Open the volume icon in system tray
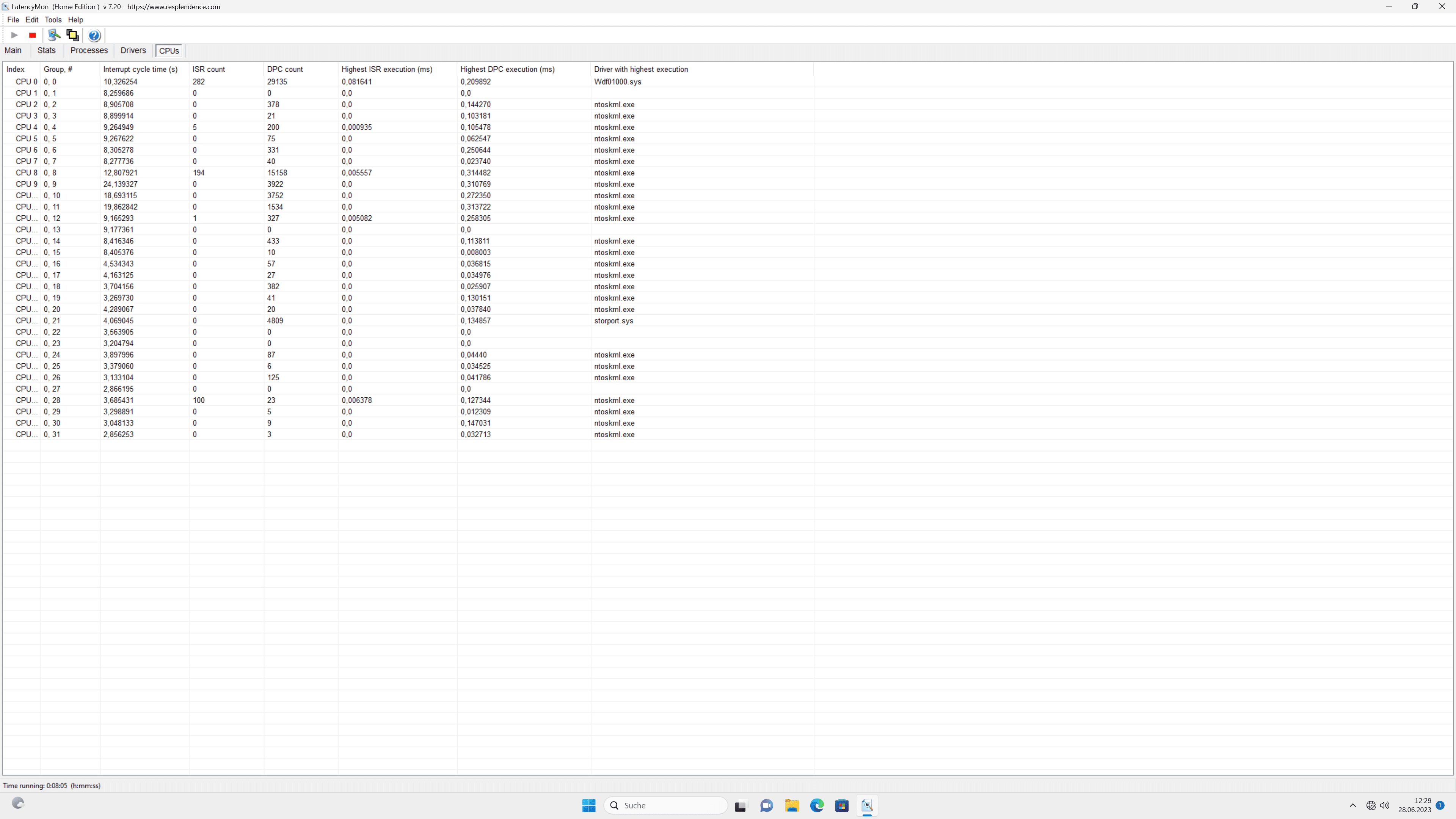 point(1384,805)
